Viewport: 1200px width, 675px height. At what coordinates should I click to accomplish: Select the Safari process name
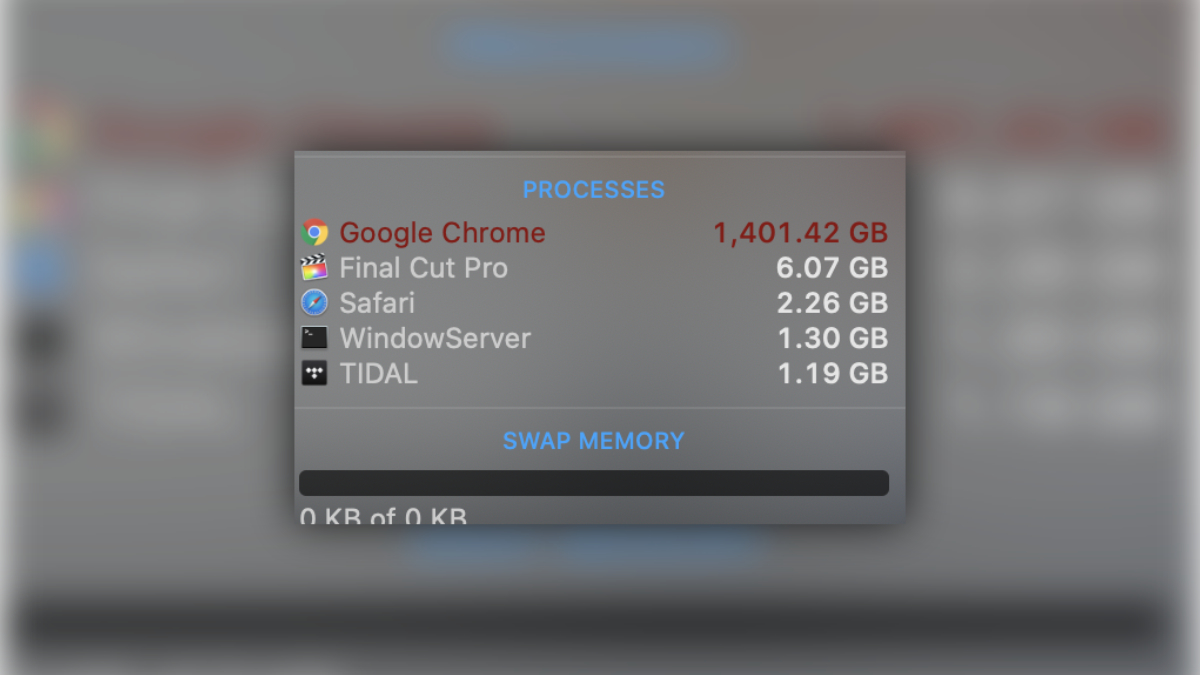click(x=377, y=303)
